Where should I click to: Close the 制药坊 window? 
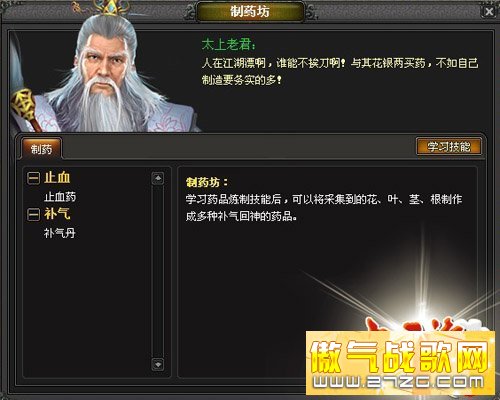point(489,12)
